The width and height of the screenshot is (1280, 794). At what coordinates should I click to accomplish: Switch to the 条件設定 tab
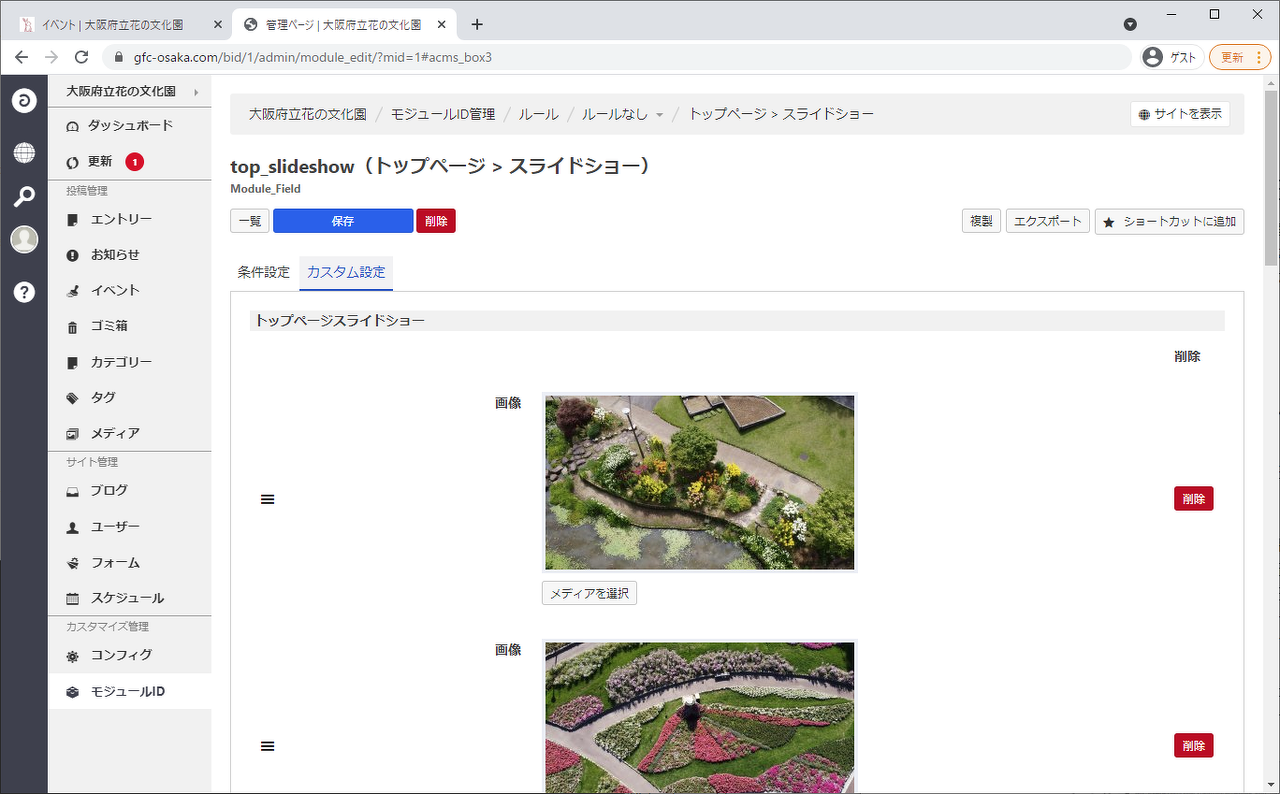(x=263, y=272)
